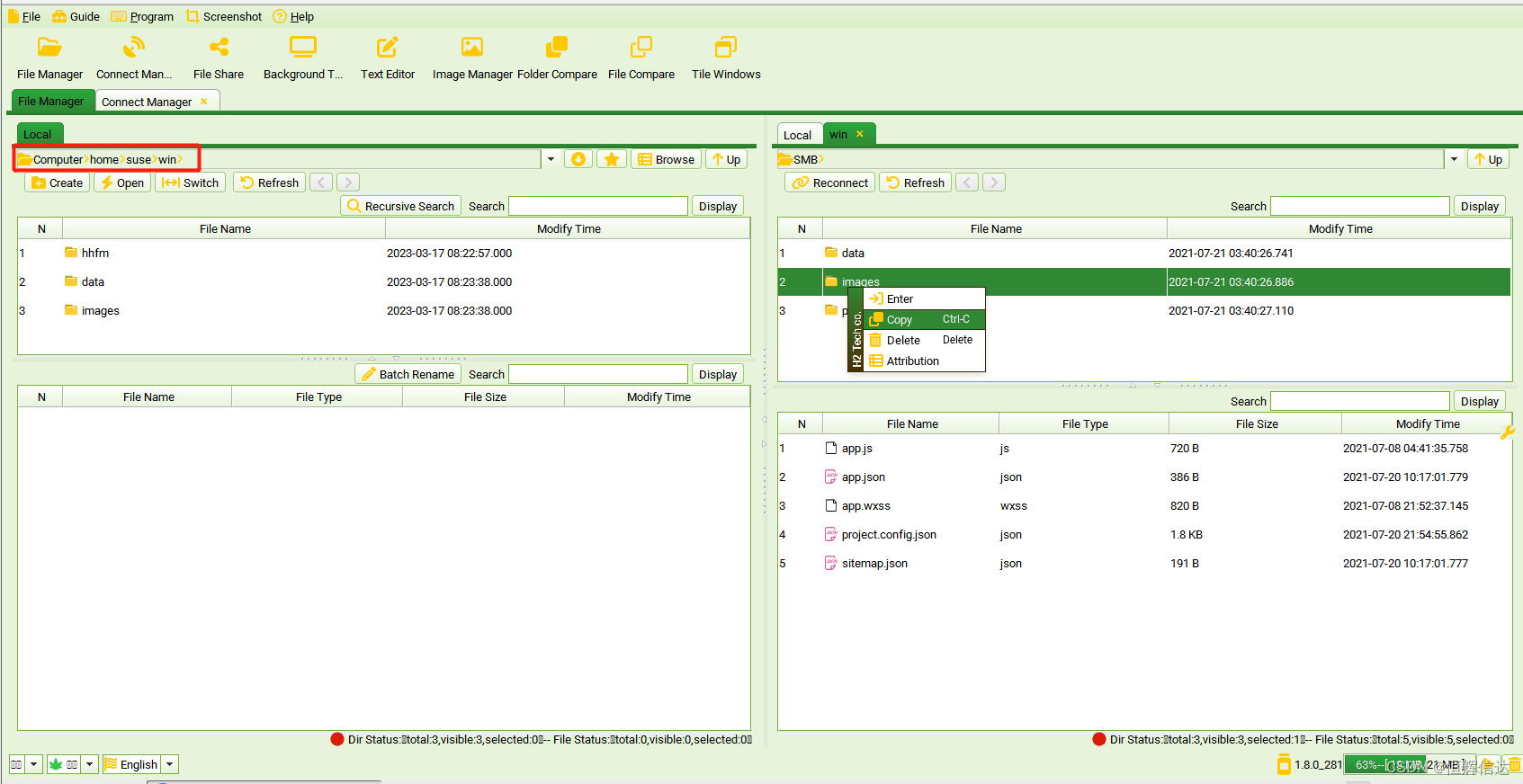Open the Program menu
This screenshot has height=784, width=1523.
point(142,16)
